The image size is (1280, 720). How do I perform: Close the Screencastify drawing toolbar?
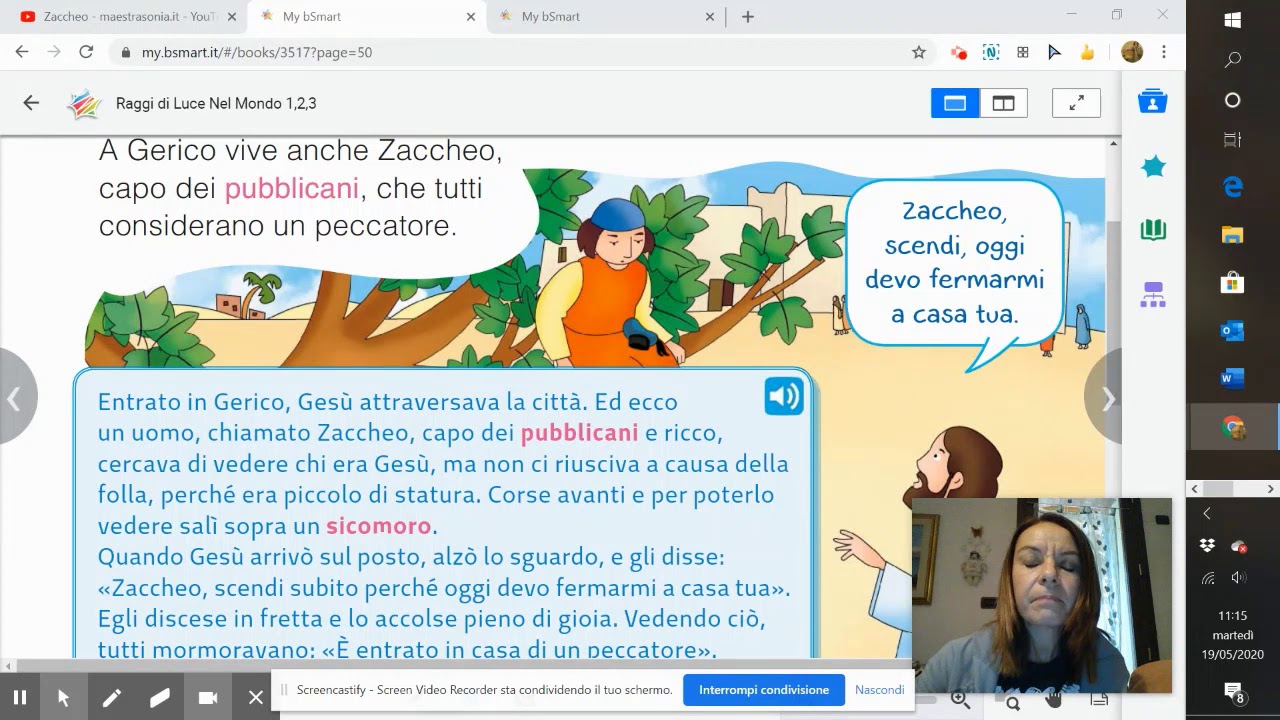pos(256,697)
